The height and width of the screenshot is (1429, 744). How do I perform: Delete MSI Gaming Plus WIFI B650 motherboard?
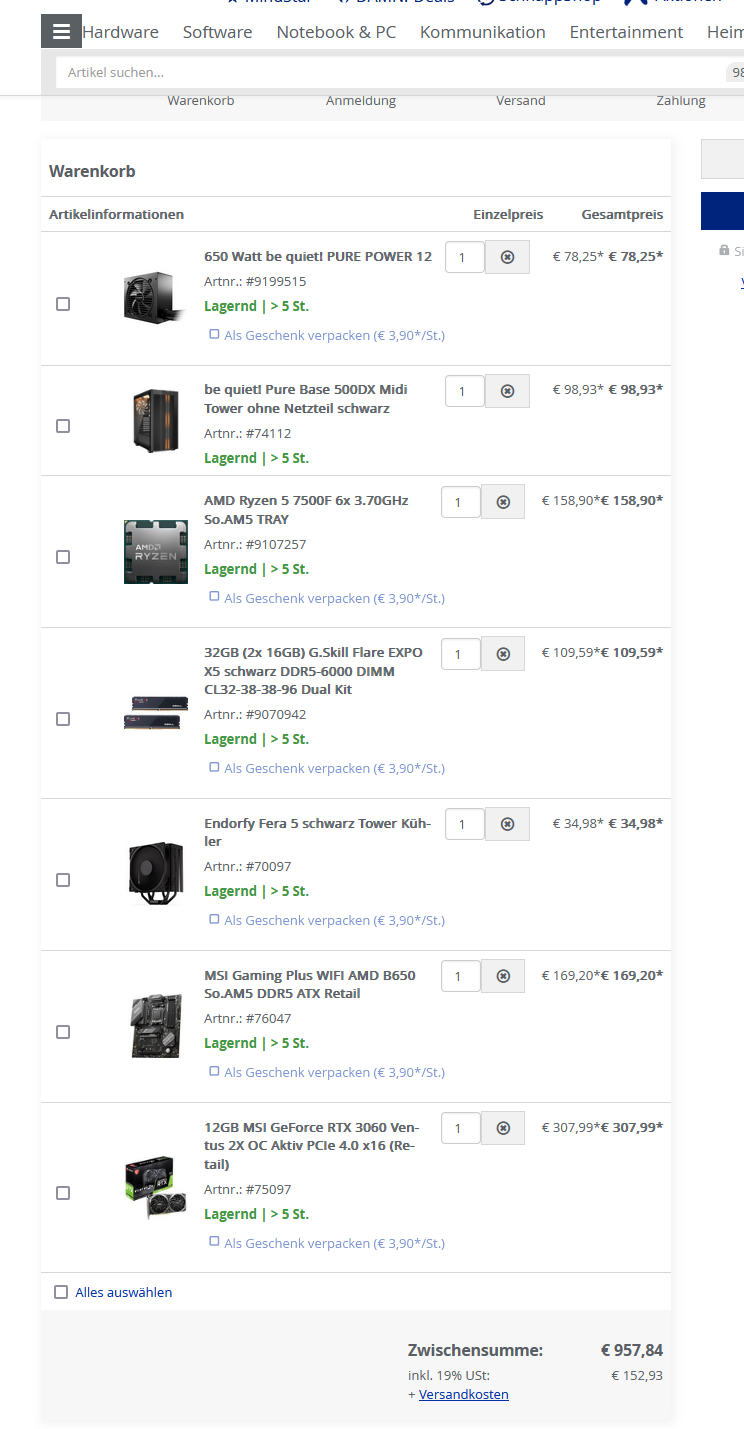[x=503, y=976]
